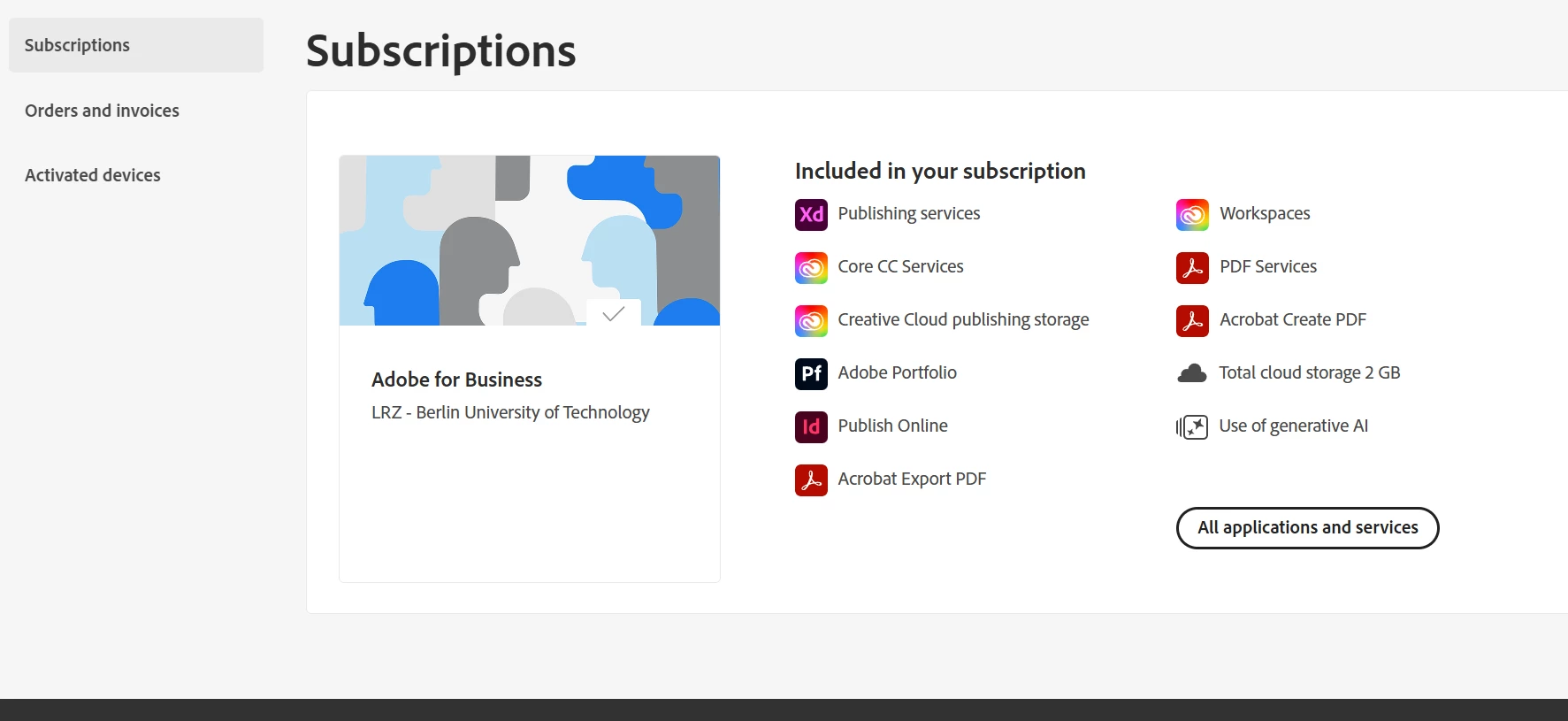Click the checkmark on the plan card
This screenshot has height=721, width=1568.
614,312
